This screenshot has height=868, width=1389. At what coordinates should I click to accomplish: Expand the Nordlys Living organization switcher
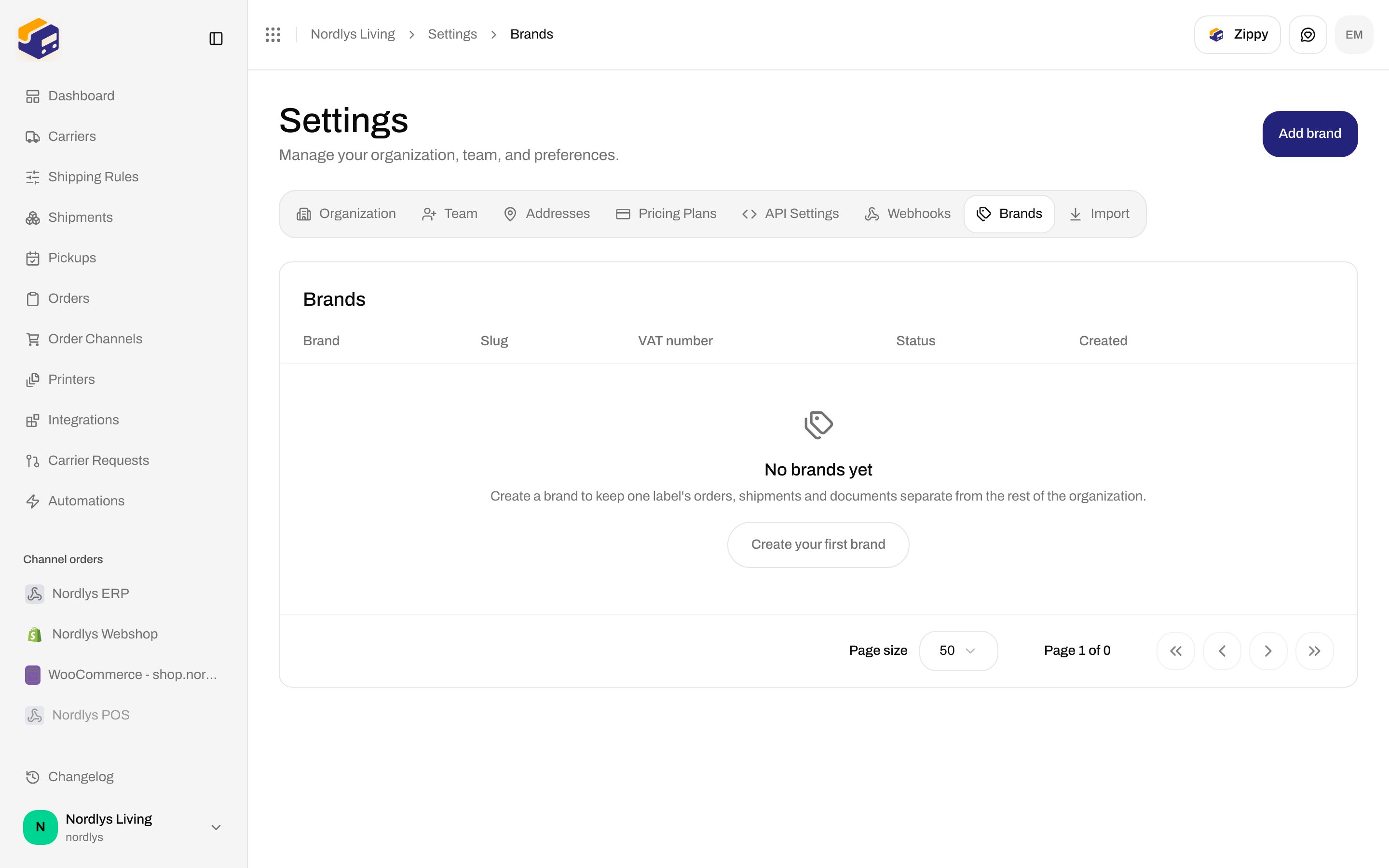pos(216,827)
